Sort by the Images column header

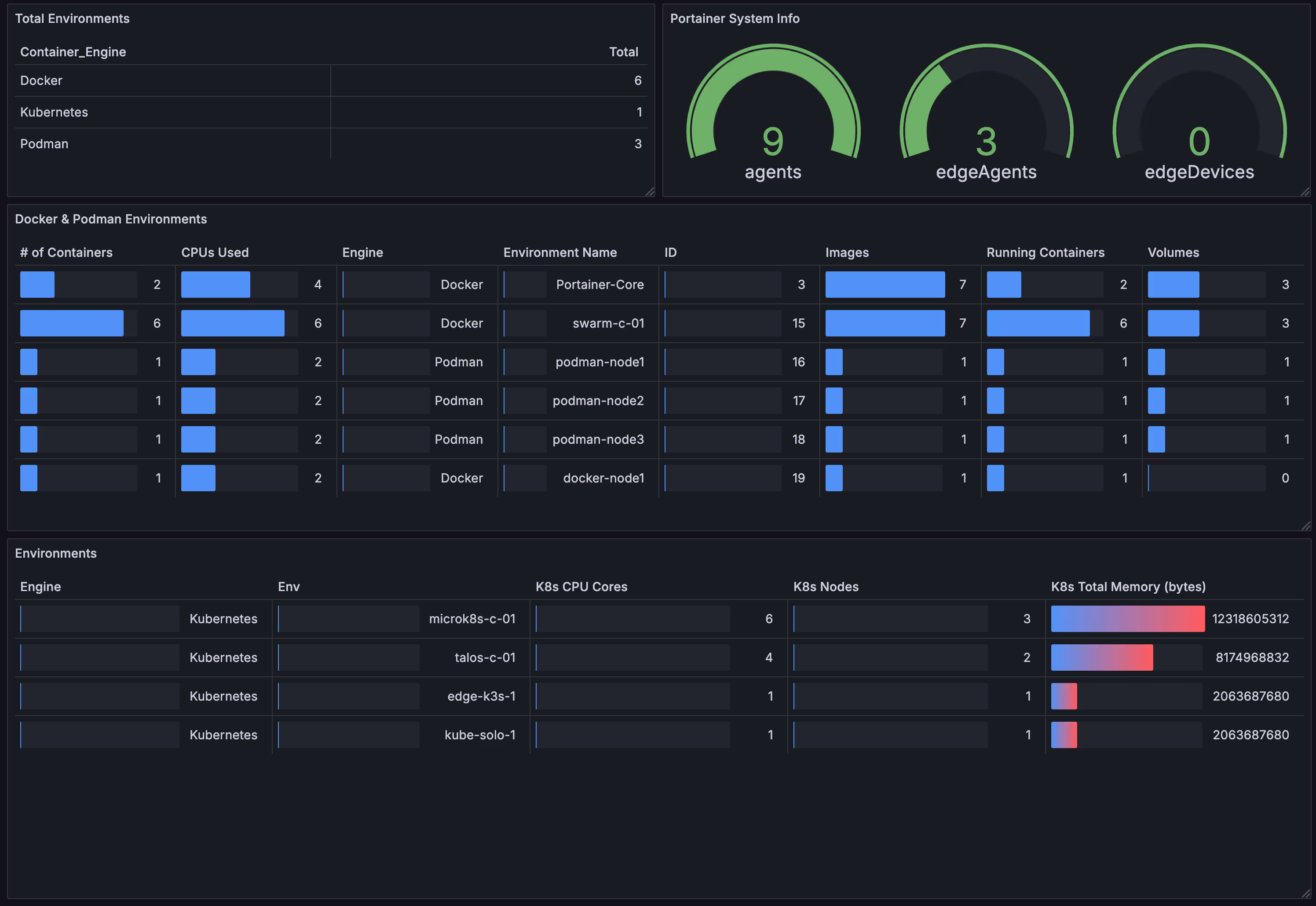tap(847, 252)
